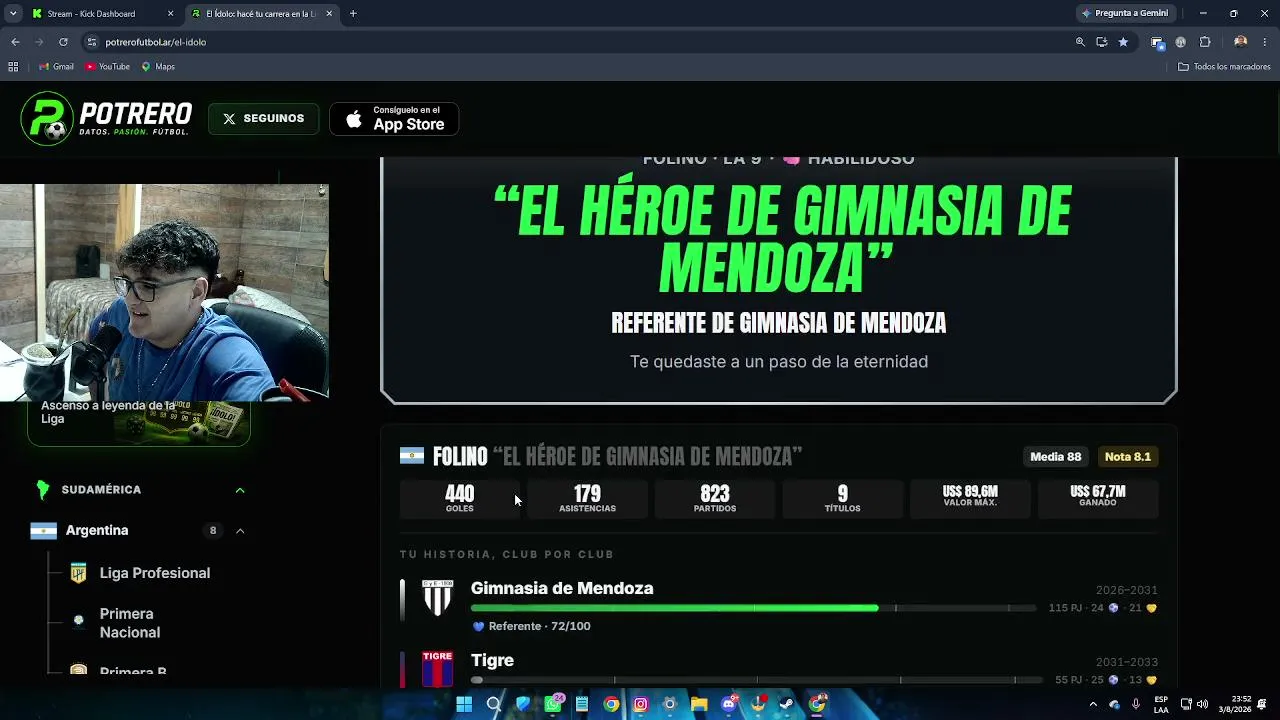
Task: Click the Media 88 badge
Action: coord(1056,457)
